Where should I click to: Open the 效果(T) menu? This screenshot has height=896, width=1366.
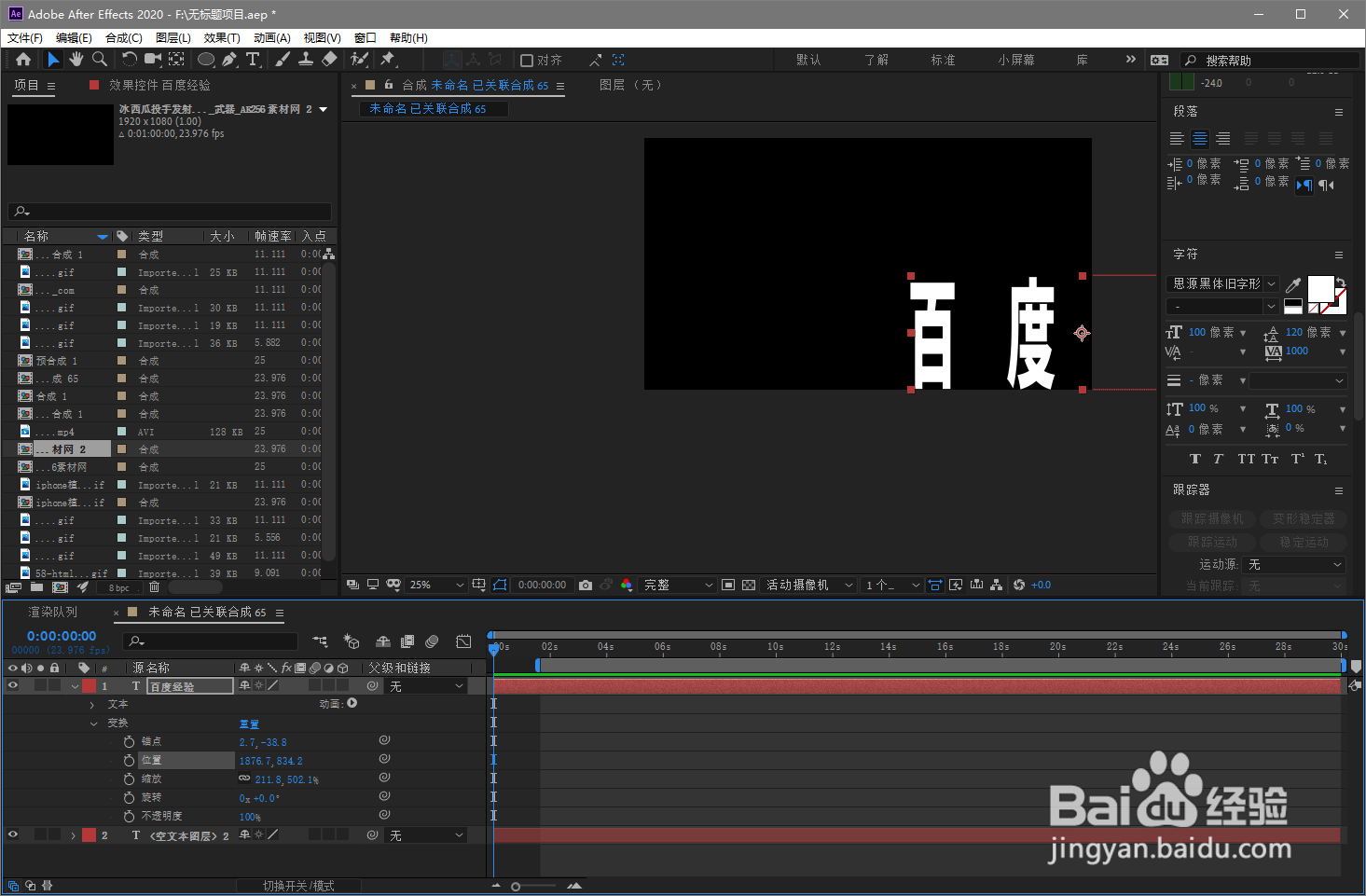click(222, 37)
